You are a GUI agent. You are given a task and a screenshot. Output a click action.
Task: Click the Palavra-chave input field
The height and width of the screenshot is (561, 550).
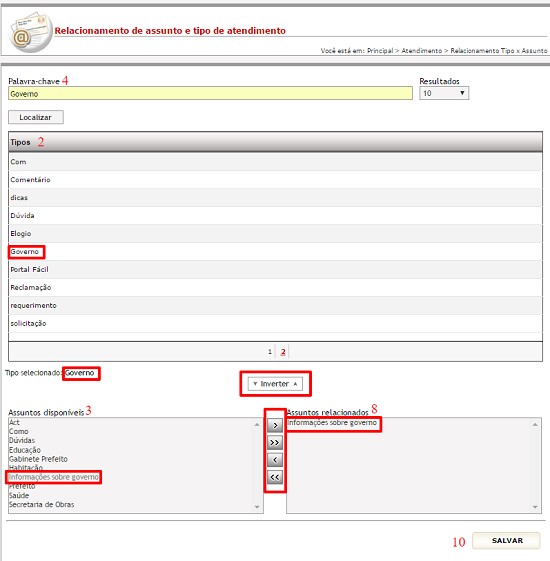(x=210, y=93)
